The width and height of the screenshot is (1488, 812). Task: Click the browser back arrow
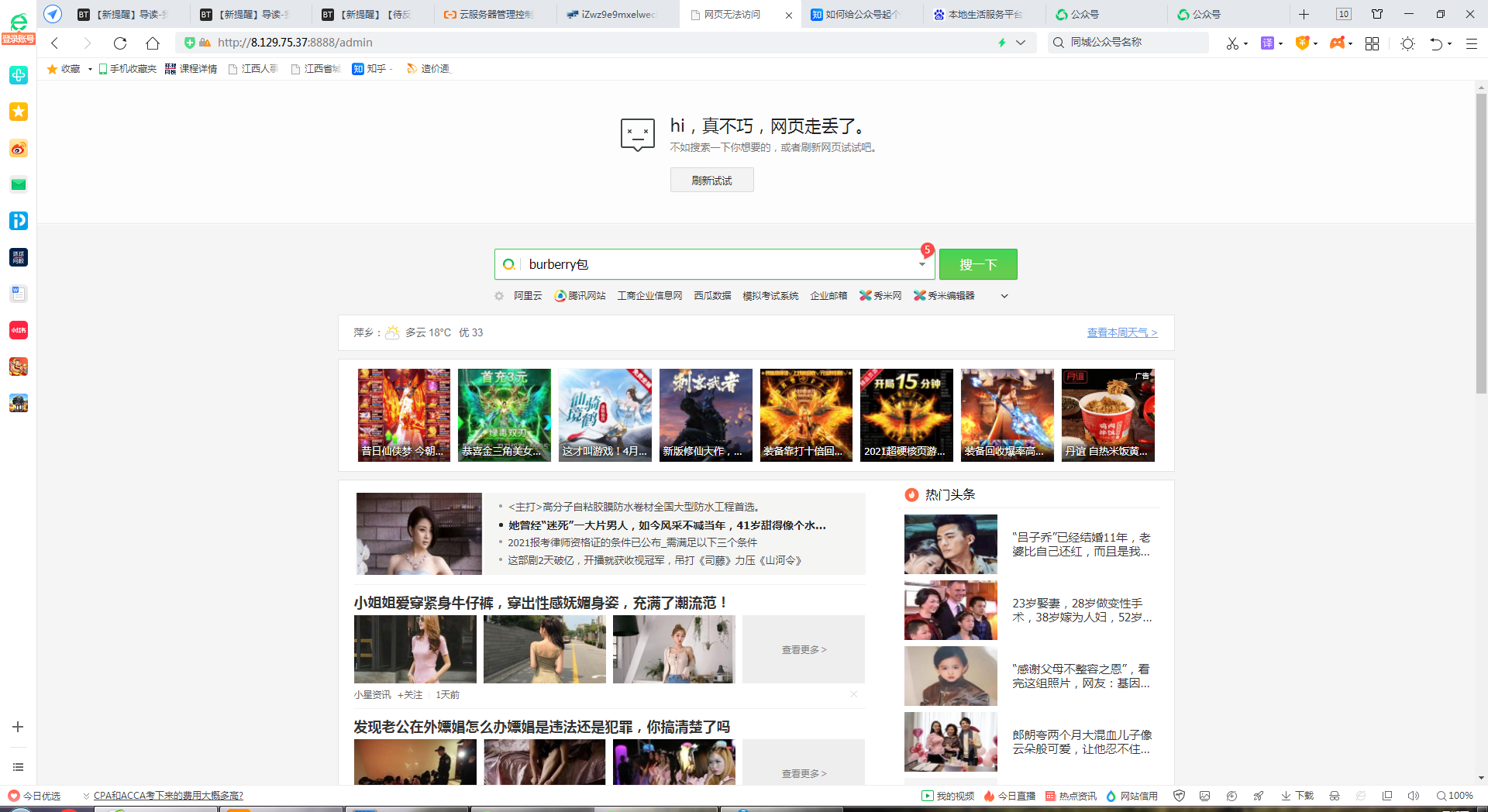click(55, 43)
